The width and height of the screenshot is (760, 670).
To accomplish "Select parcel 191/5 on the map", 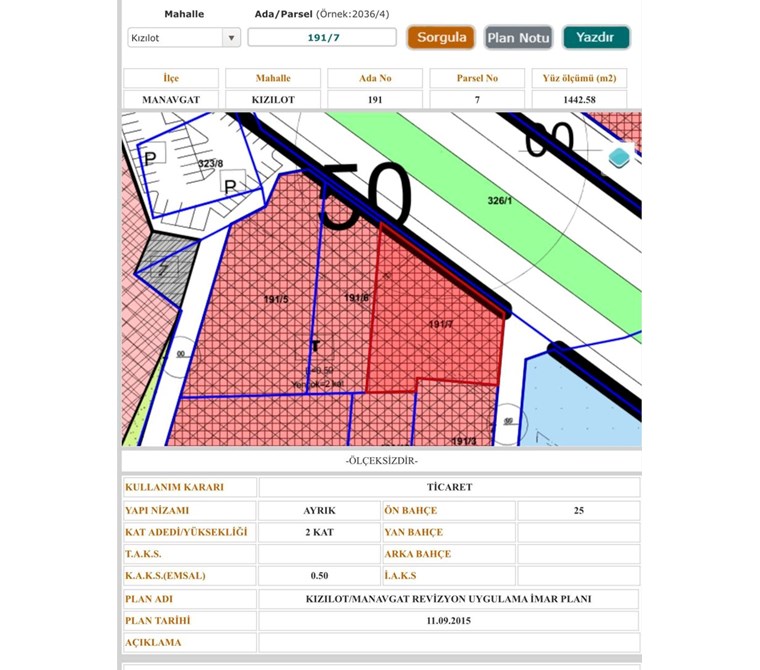I will coord(276,299).
